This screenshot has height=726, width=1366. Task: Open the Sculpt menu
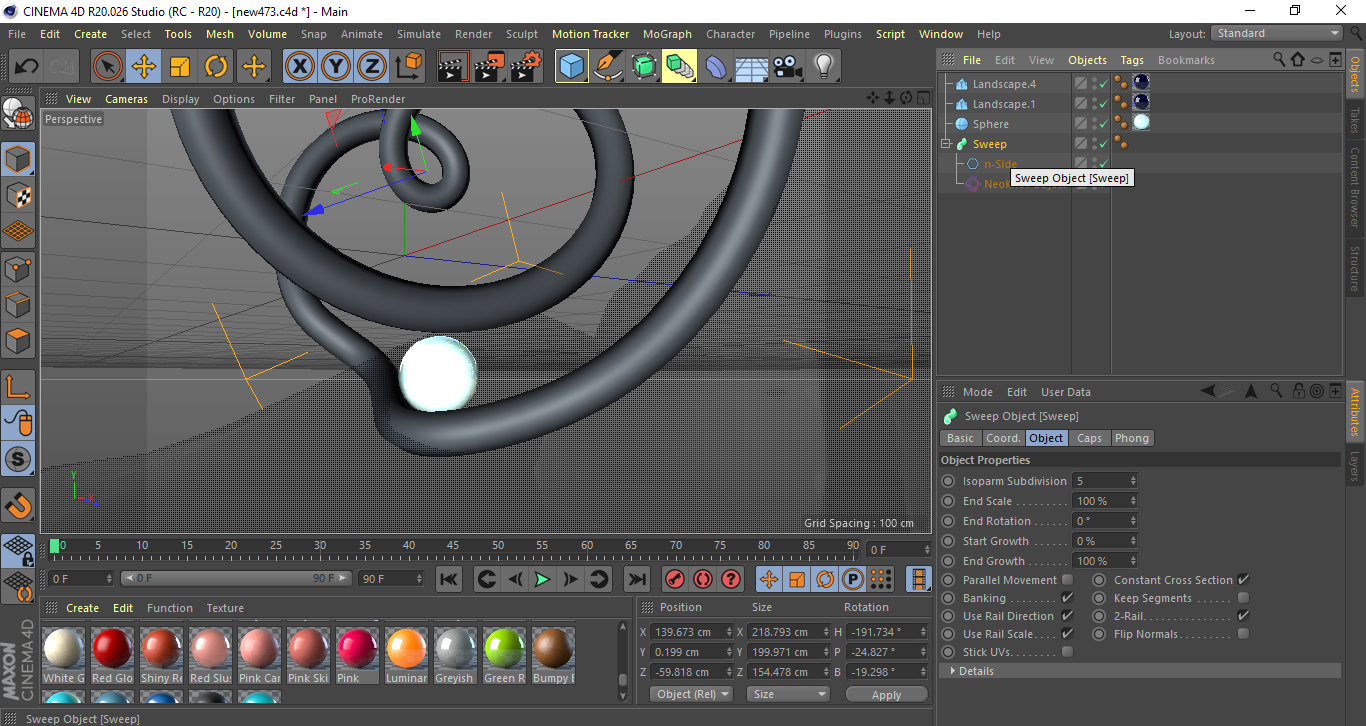(x=522, y=34)
